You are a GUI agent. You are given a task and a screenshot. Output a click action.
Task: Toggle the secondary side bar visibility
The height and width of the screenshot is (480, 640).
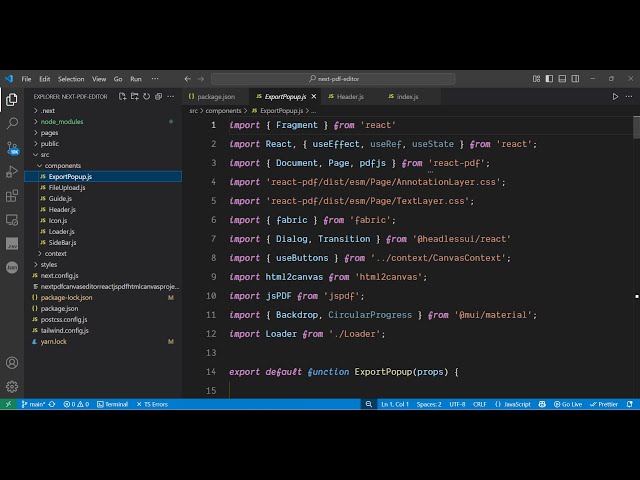point(575,79)
